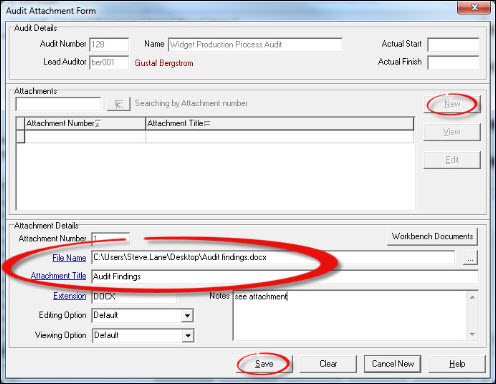The width and height of the screenshot is (496, 384).
Task: Open the Editing Option dropdown
Action: click(x=187, y=315)
